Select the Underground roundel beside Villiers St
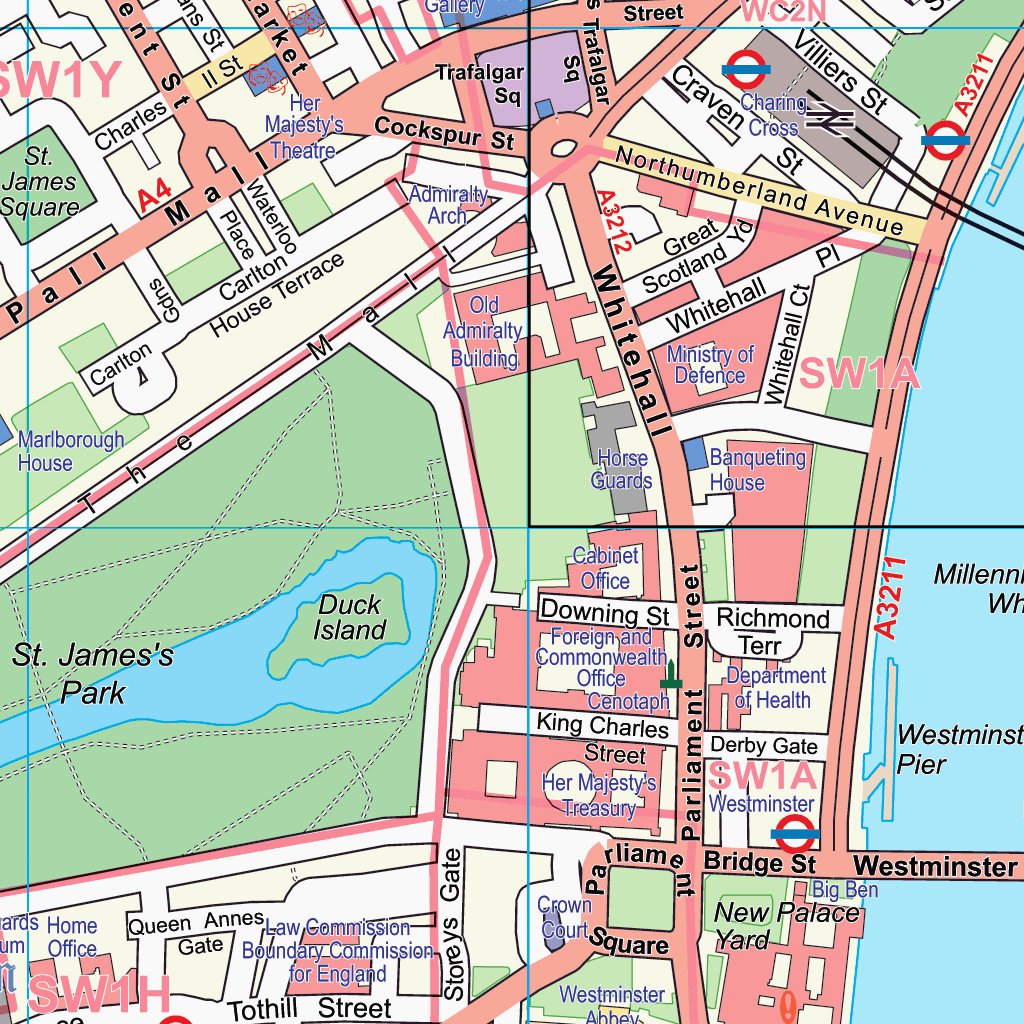The height and width of the screenshot is (1024, 1024). 945,140
